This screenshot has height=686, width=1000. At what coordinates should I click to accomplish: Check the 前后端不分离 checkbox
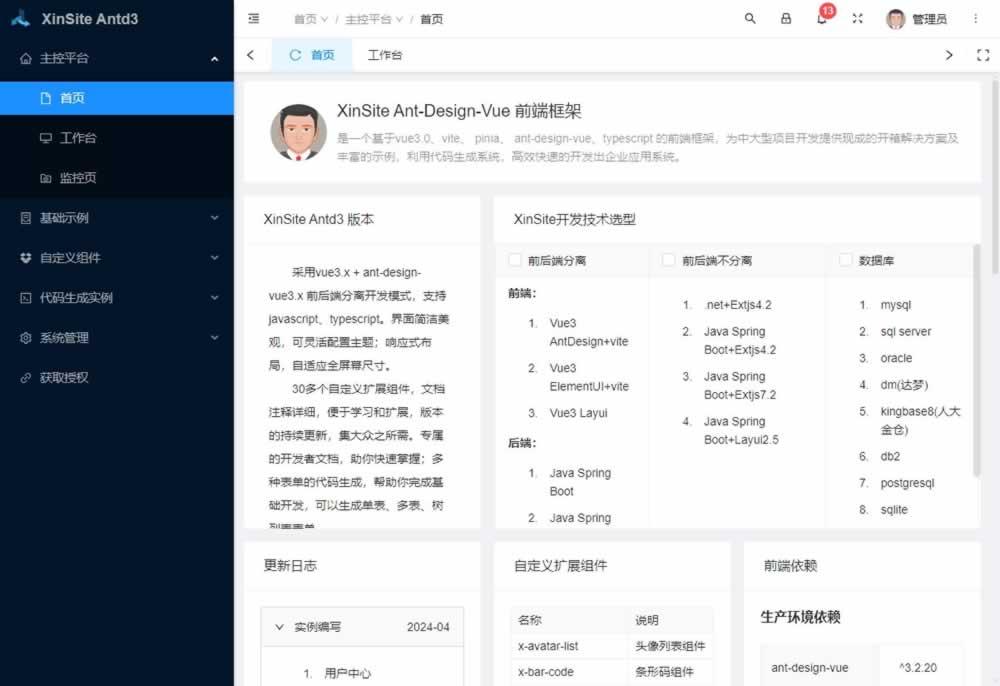[x=668, y=259]
